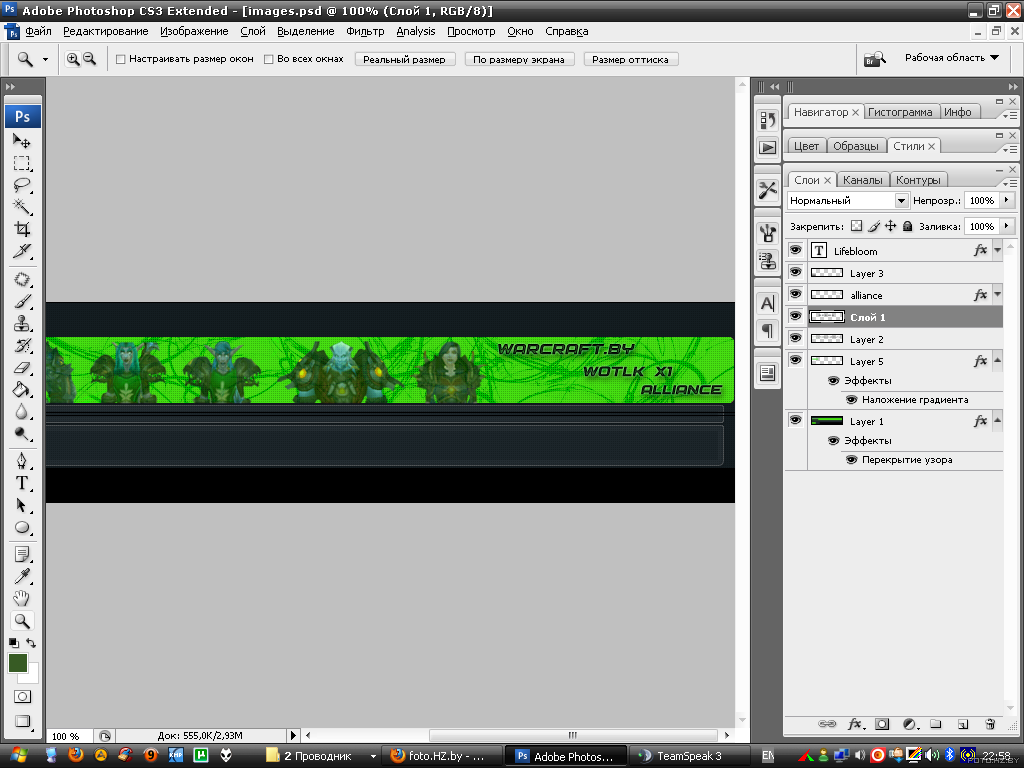
Task: Add a layer mask from Layers panel
Action: [882, 724]
